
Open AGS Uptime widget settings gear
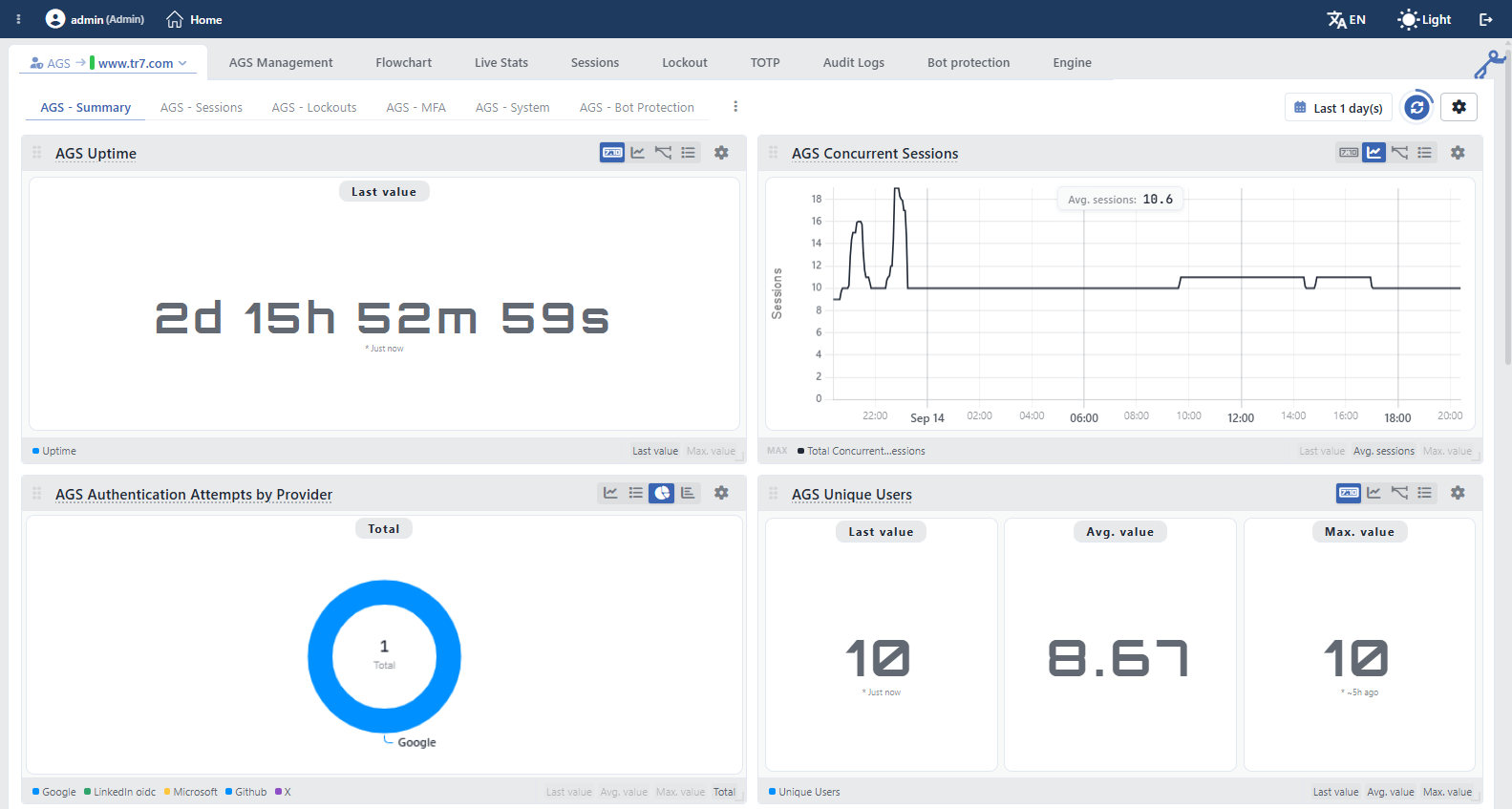721,152
